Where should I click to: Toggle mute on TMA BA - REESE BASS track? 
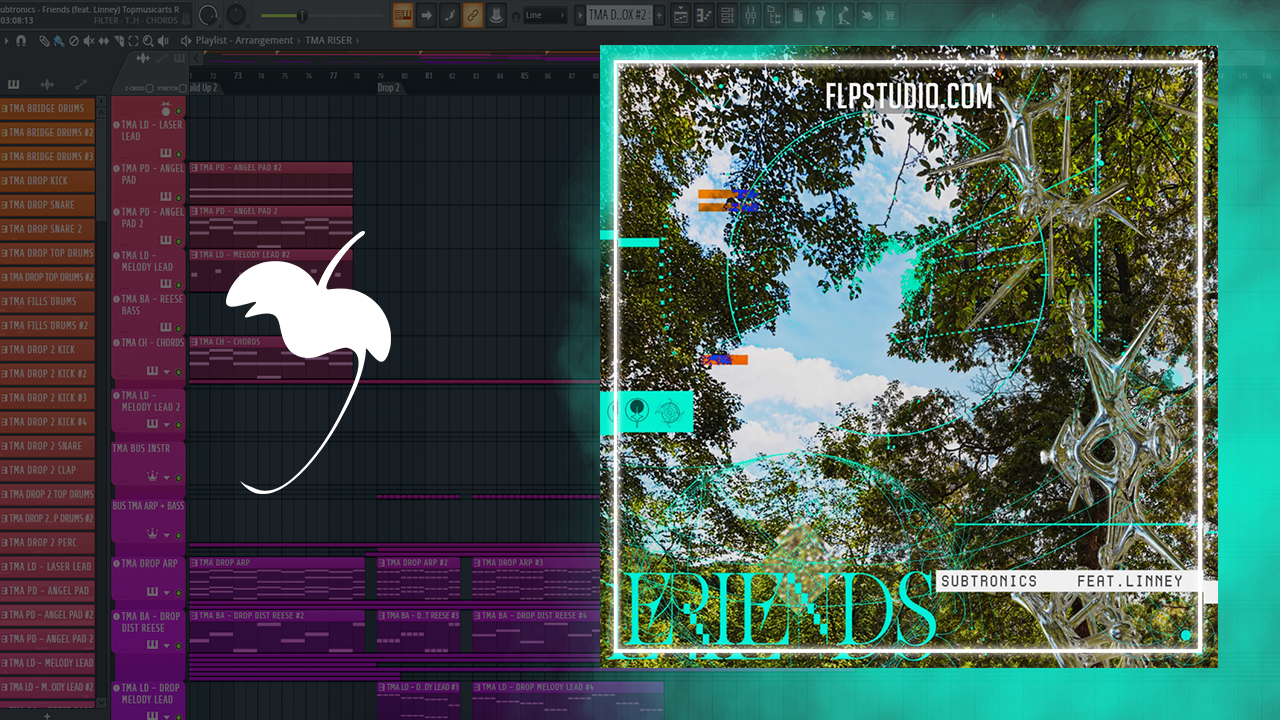(x=179, y=328)
